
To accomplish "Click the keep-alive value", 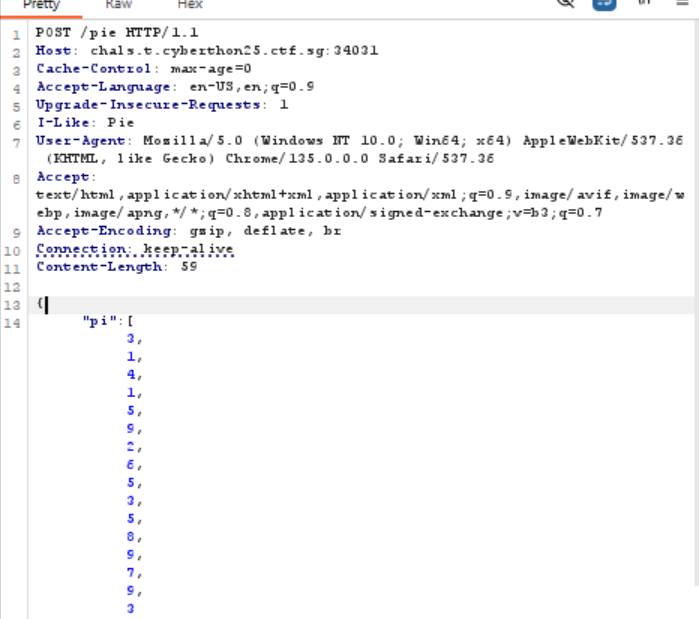I will point(189,249).
